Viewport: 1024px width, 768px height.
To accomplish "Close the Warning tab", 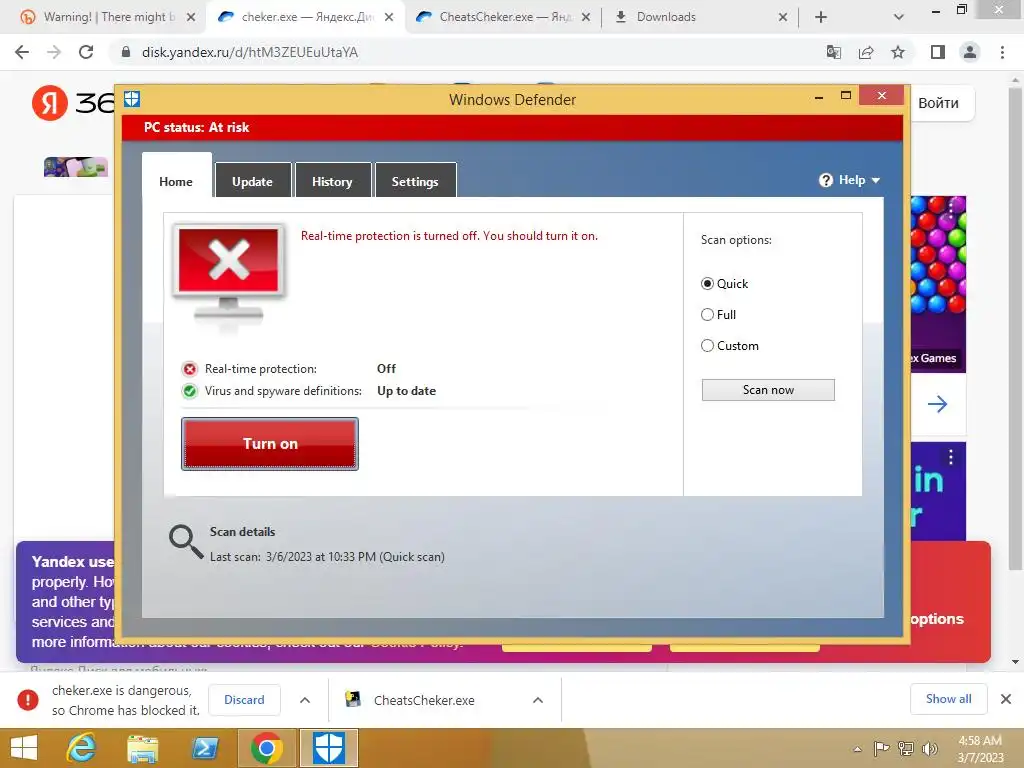I will pyautogui.click(x=191, y=17).
